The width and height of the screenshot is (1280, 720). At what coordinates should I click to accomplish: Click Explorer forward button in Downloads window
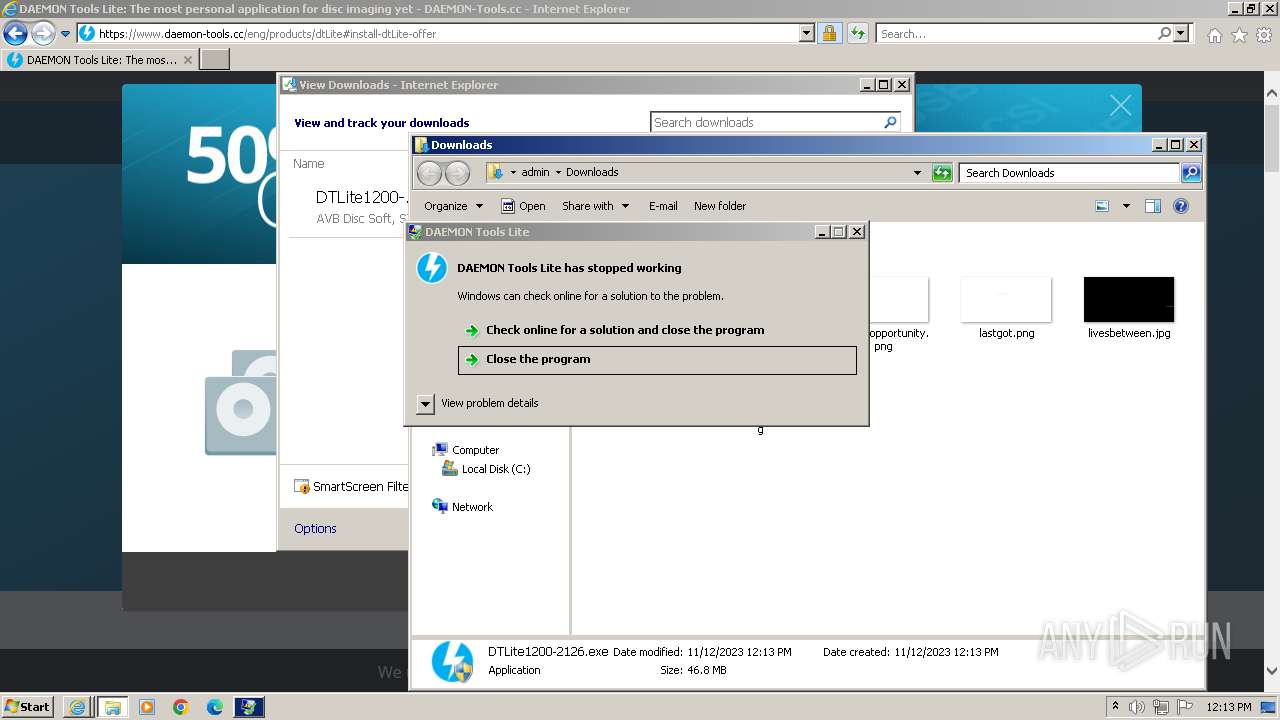457,173
